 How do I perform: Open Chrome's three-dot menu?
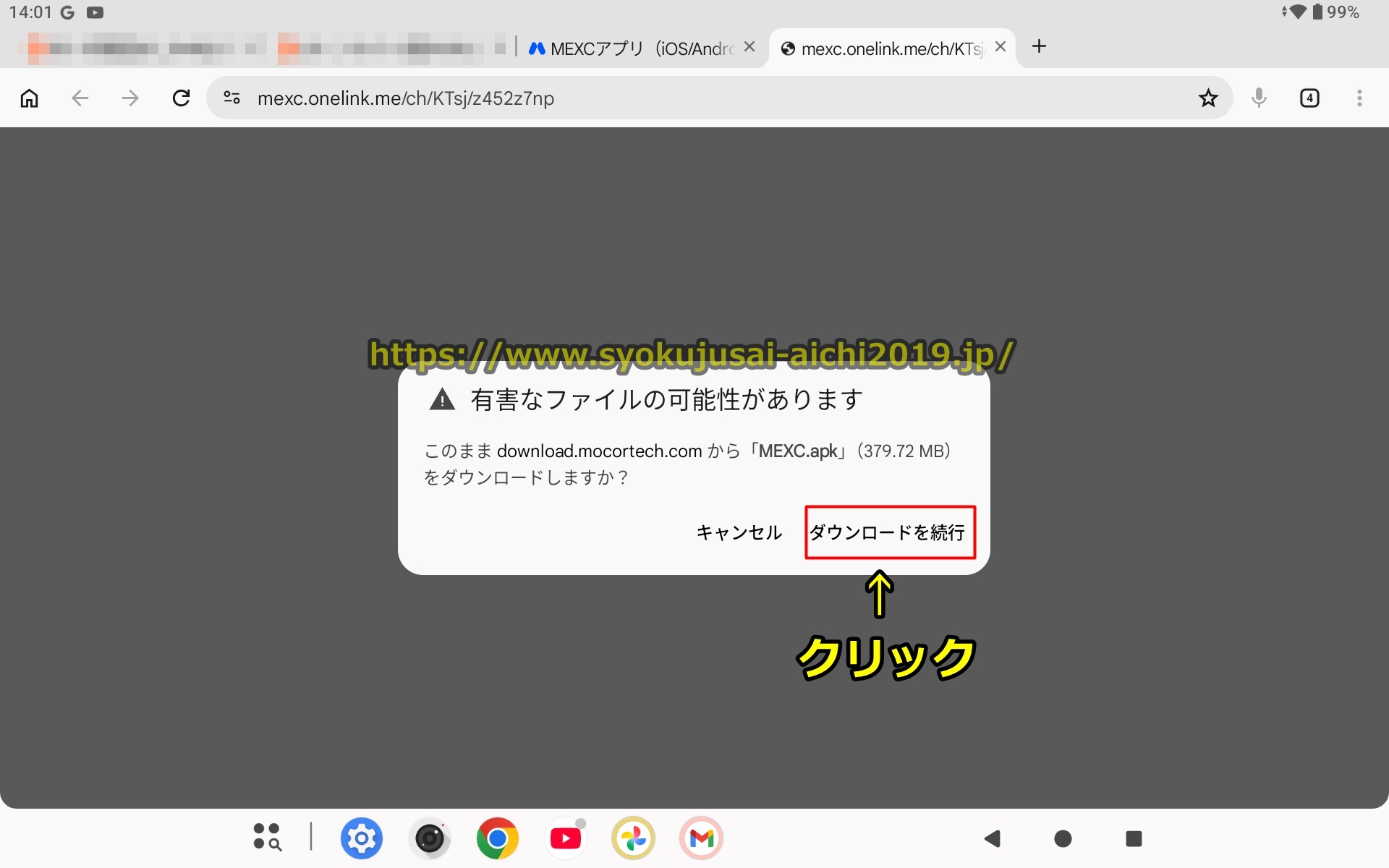1359,98
